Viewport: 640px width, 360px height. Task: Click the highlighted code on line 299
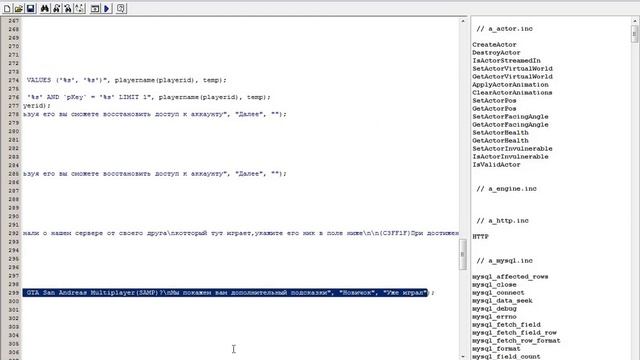click(x=225, y=293)
